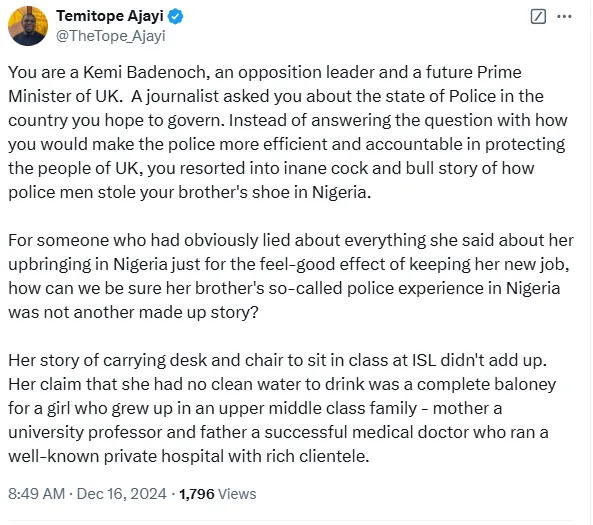Open the Grok explain-post icon
The height and width of the screenshot is (525, 593).
pos(538,17)
